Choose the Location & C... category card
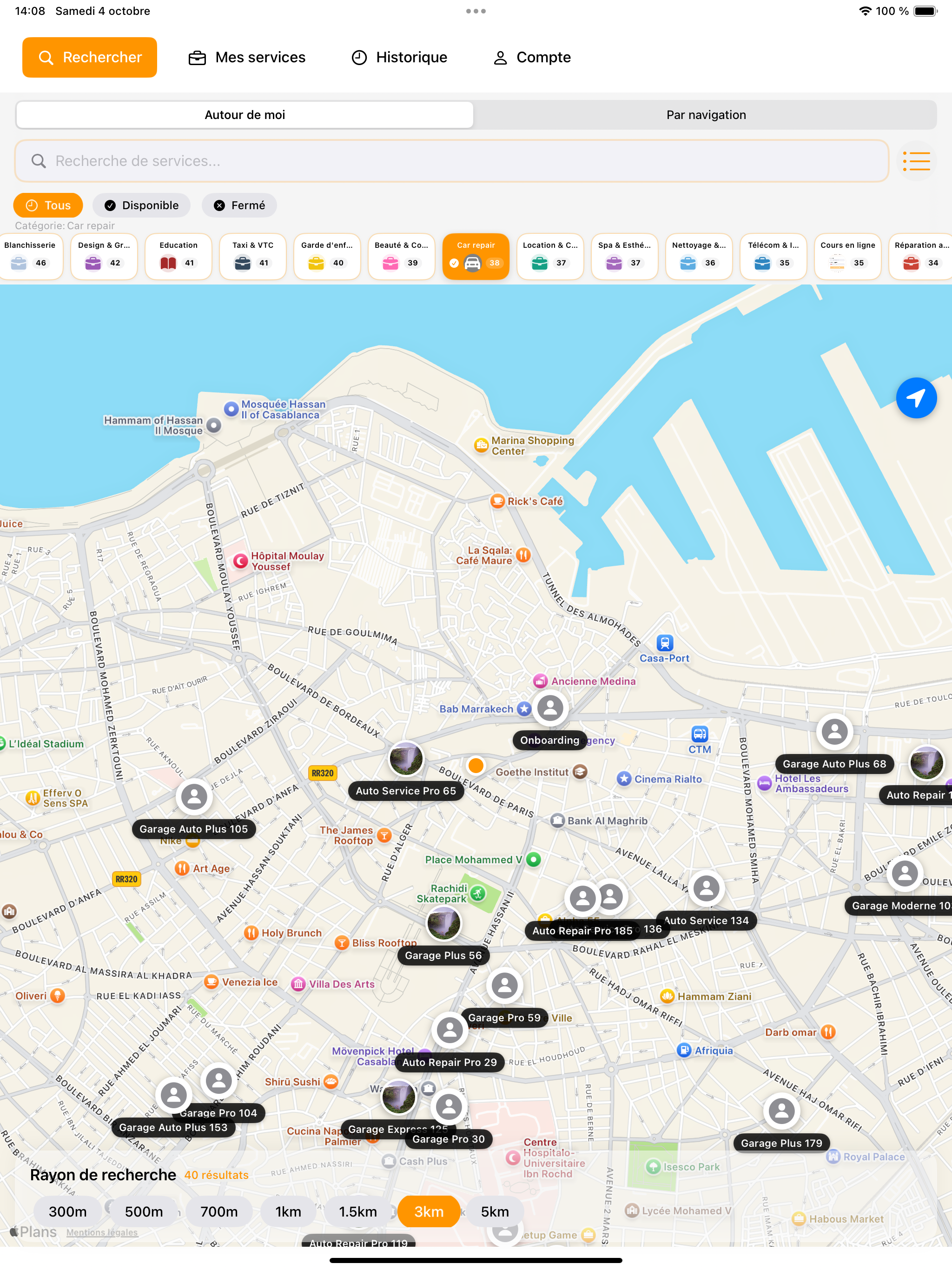 [x=550, y=256]
